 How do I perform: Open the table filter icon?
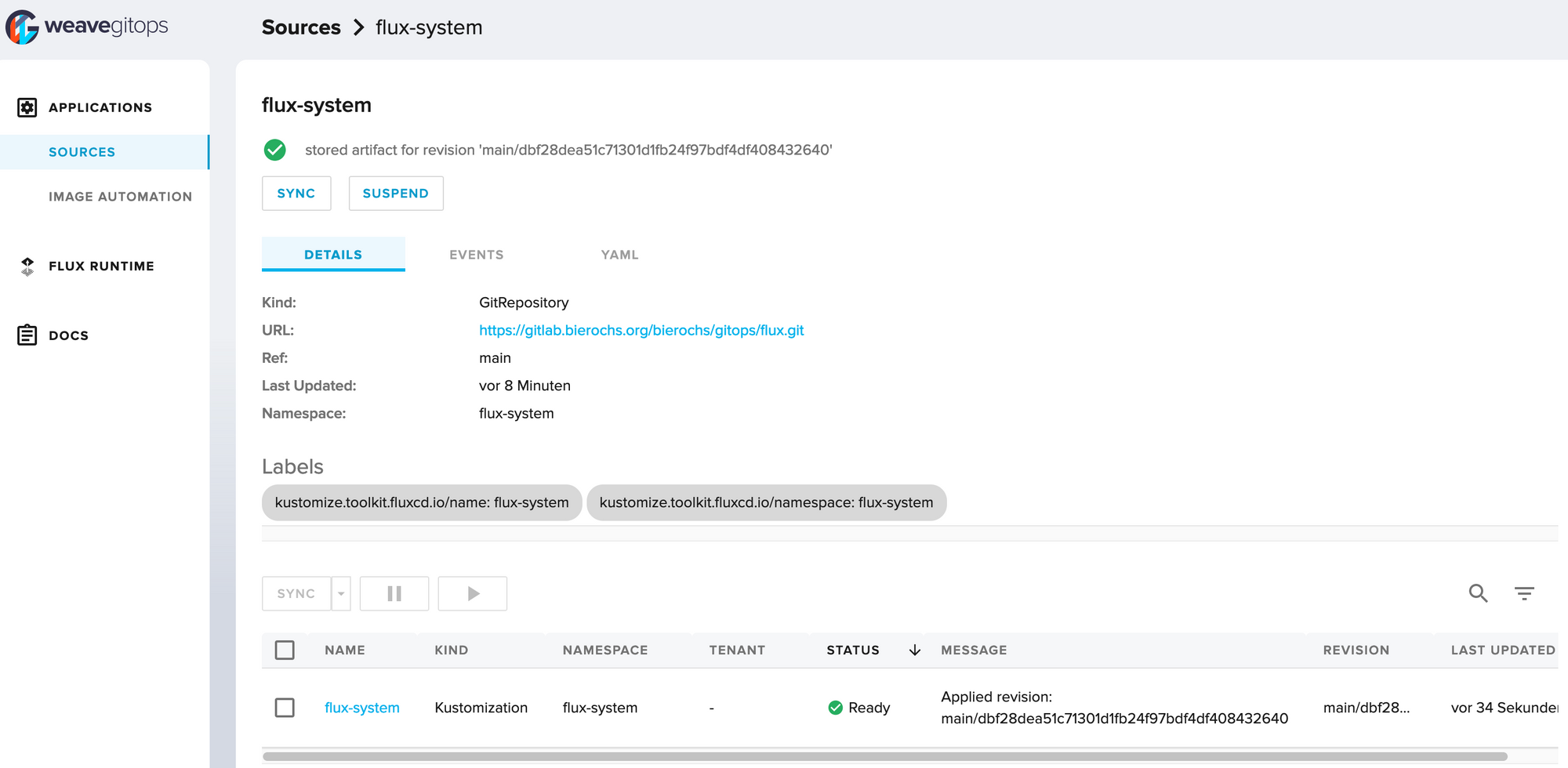1524,593
